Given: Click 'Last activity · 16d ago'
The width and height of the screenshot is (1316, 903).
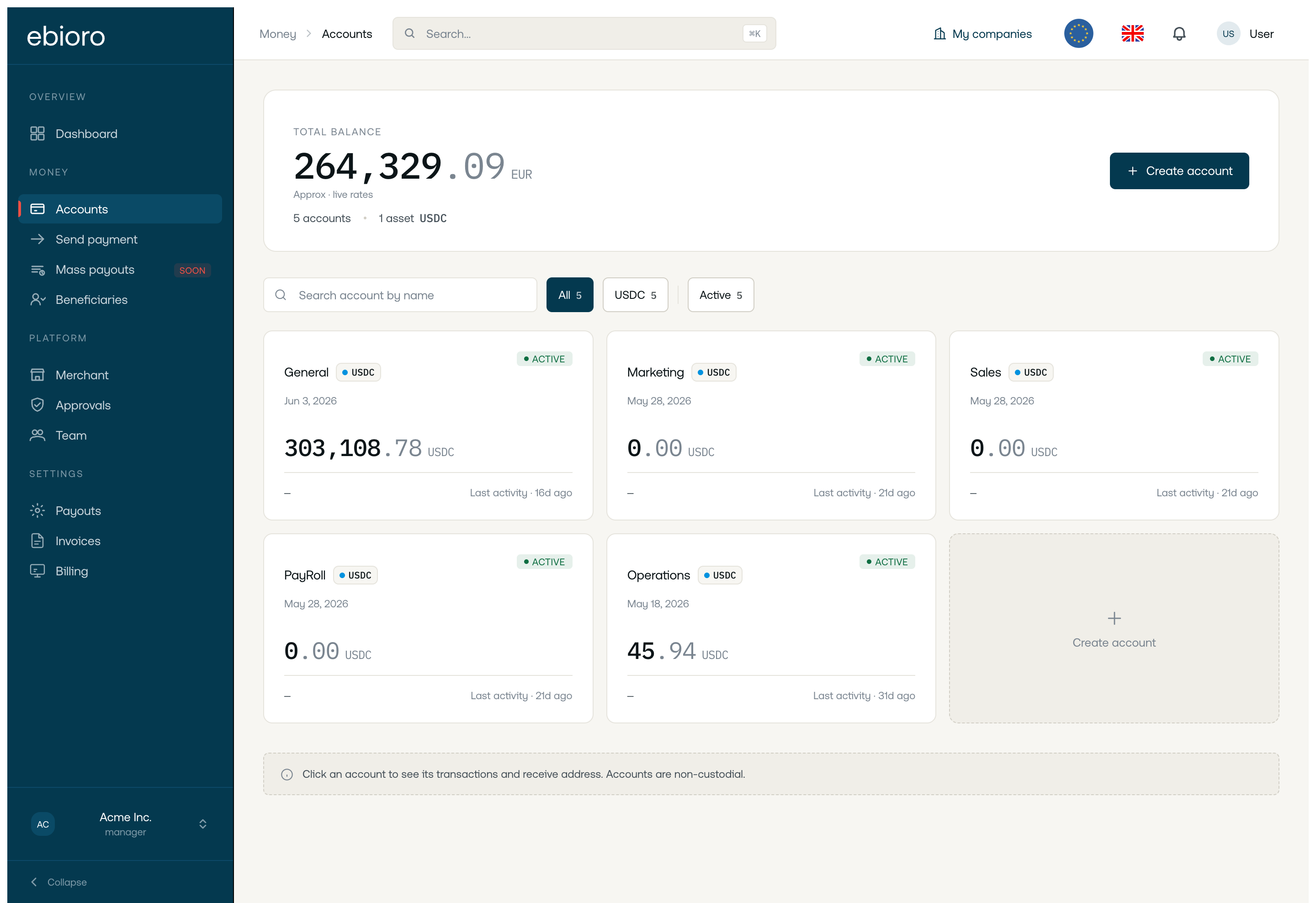Looking at the screenshot, I should click(x=520, y=493).
